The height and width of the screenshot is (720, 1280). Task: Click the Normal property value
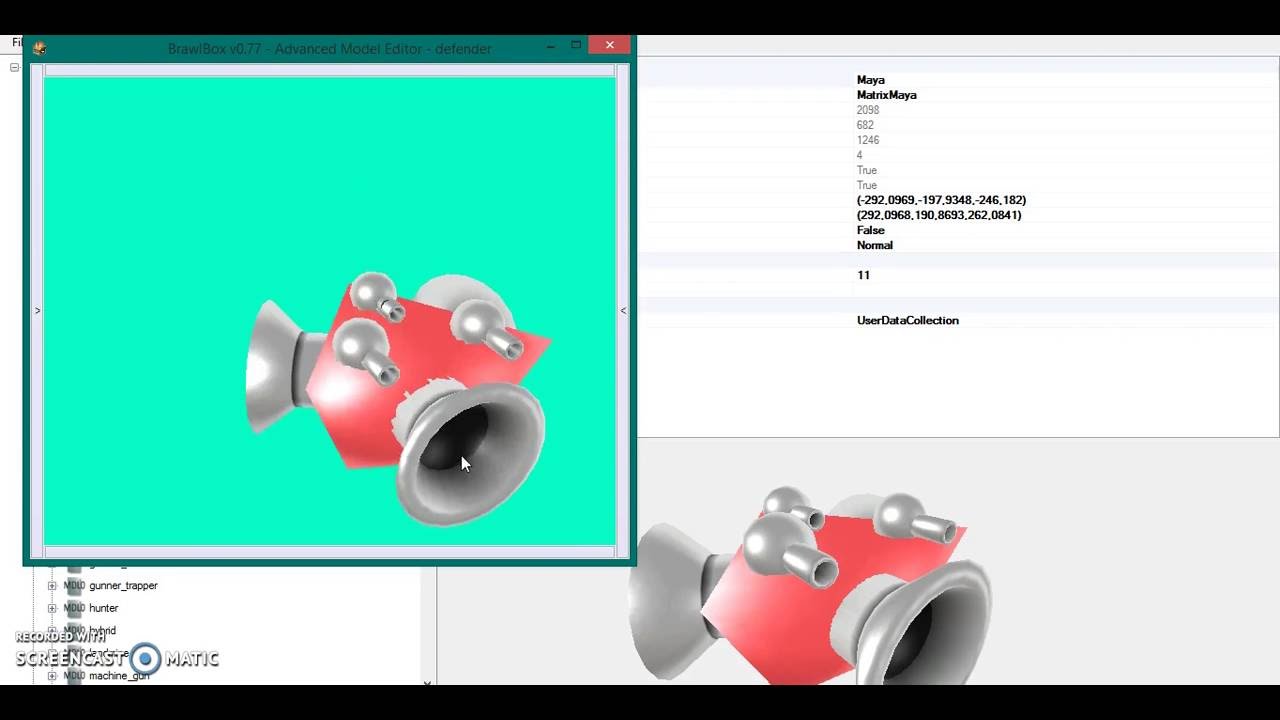pyautogui.click(x=875, y=245)
